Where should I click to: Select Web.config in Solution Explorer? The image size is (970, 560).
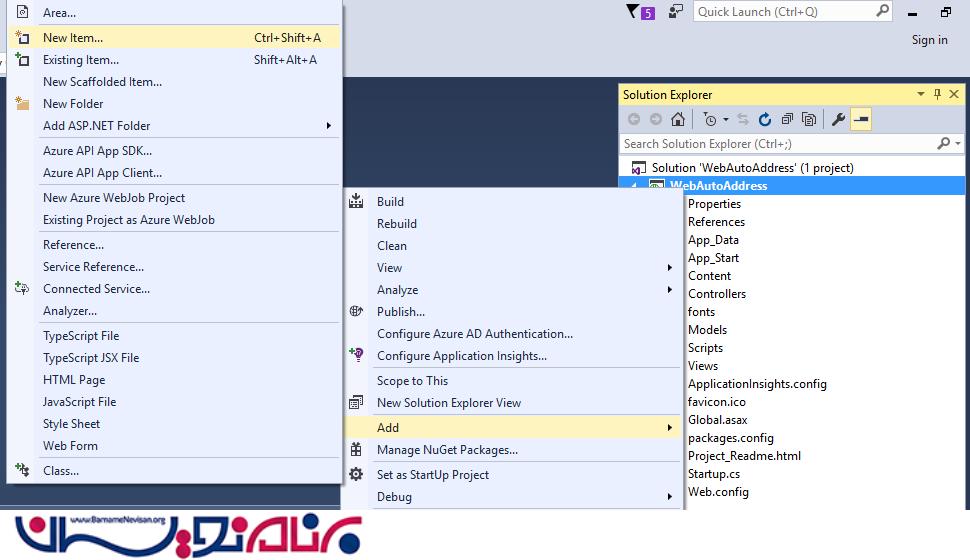718,492
